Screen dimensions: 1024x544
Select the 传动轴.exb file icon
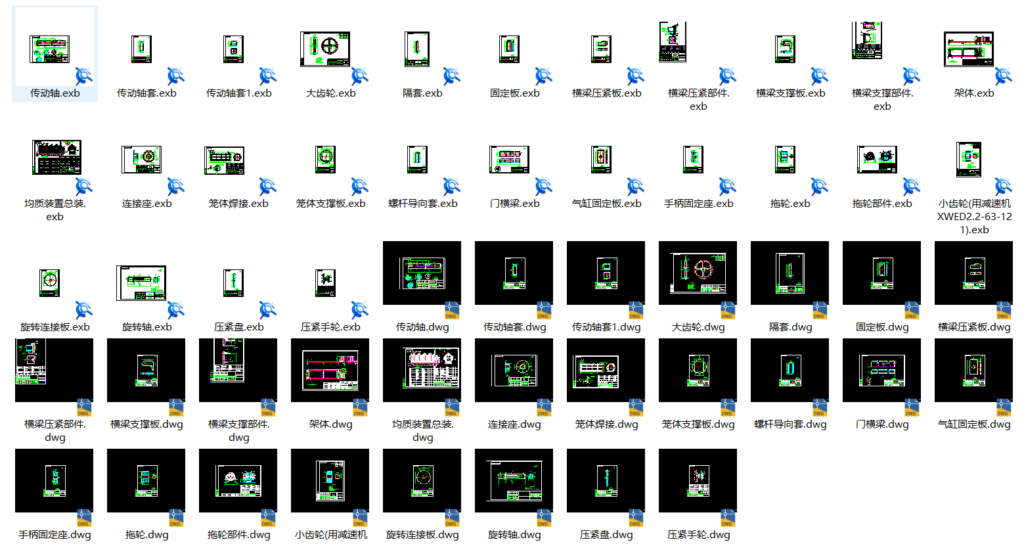(x=50, y=50)
